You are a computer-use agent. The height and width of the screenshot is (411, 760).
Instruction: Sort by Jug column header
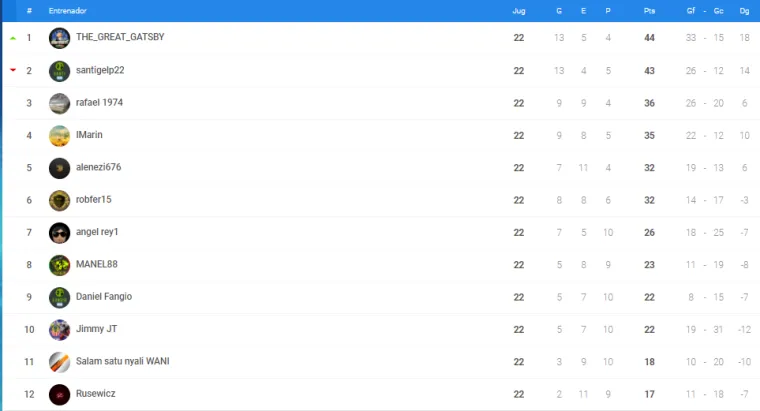519,11
